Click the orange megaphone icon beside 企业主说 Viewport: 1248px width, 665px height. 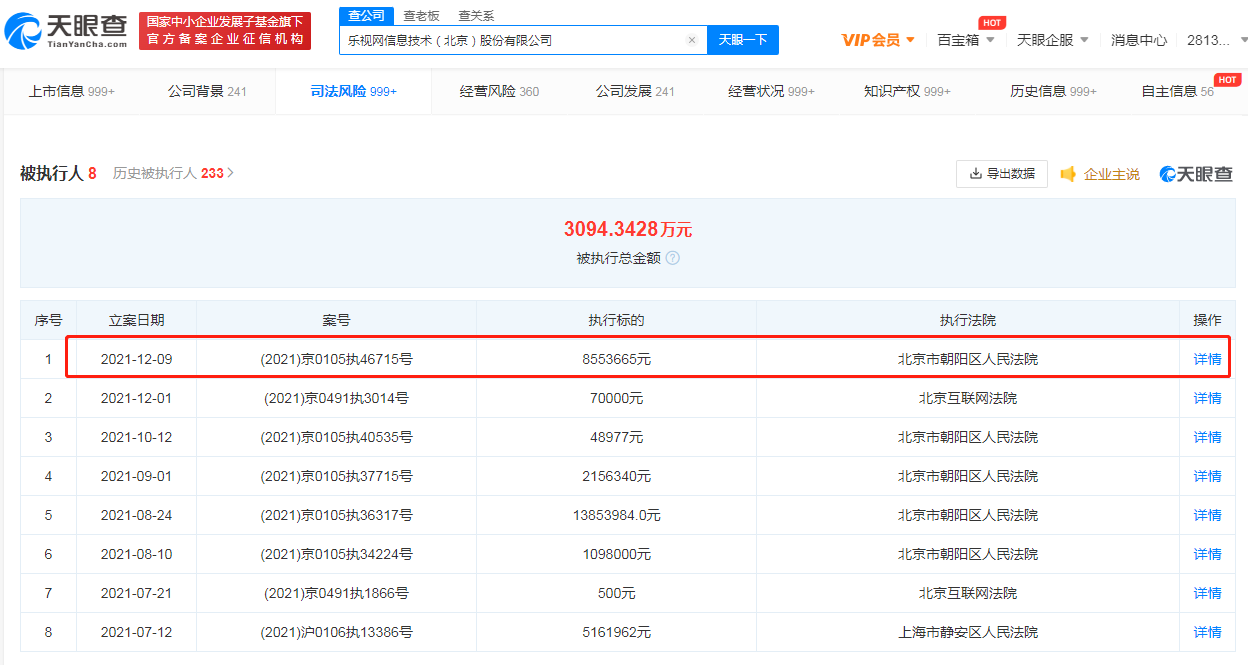[1068, 173]
